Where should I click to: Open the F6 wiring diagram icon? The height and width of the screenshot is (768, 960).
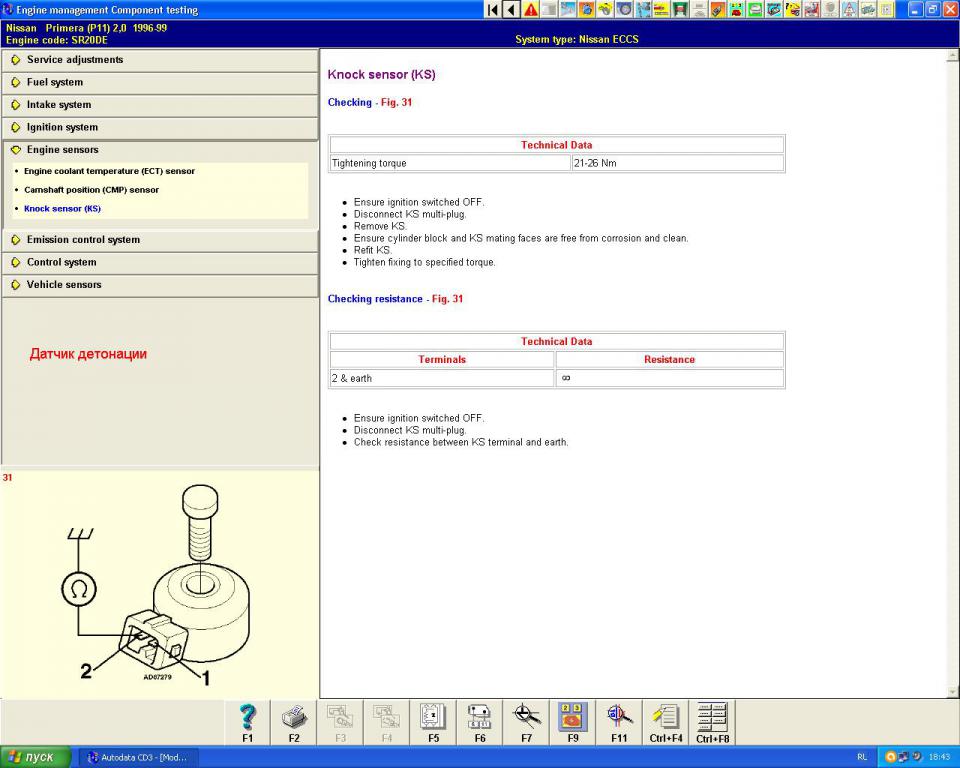pyautogui.click(x=480, y=723)
